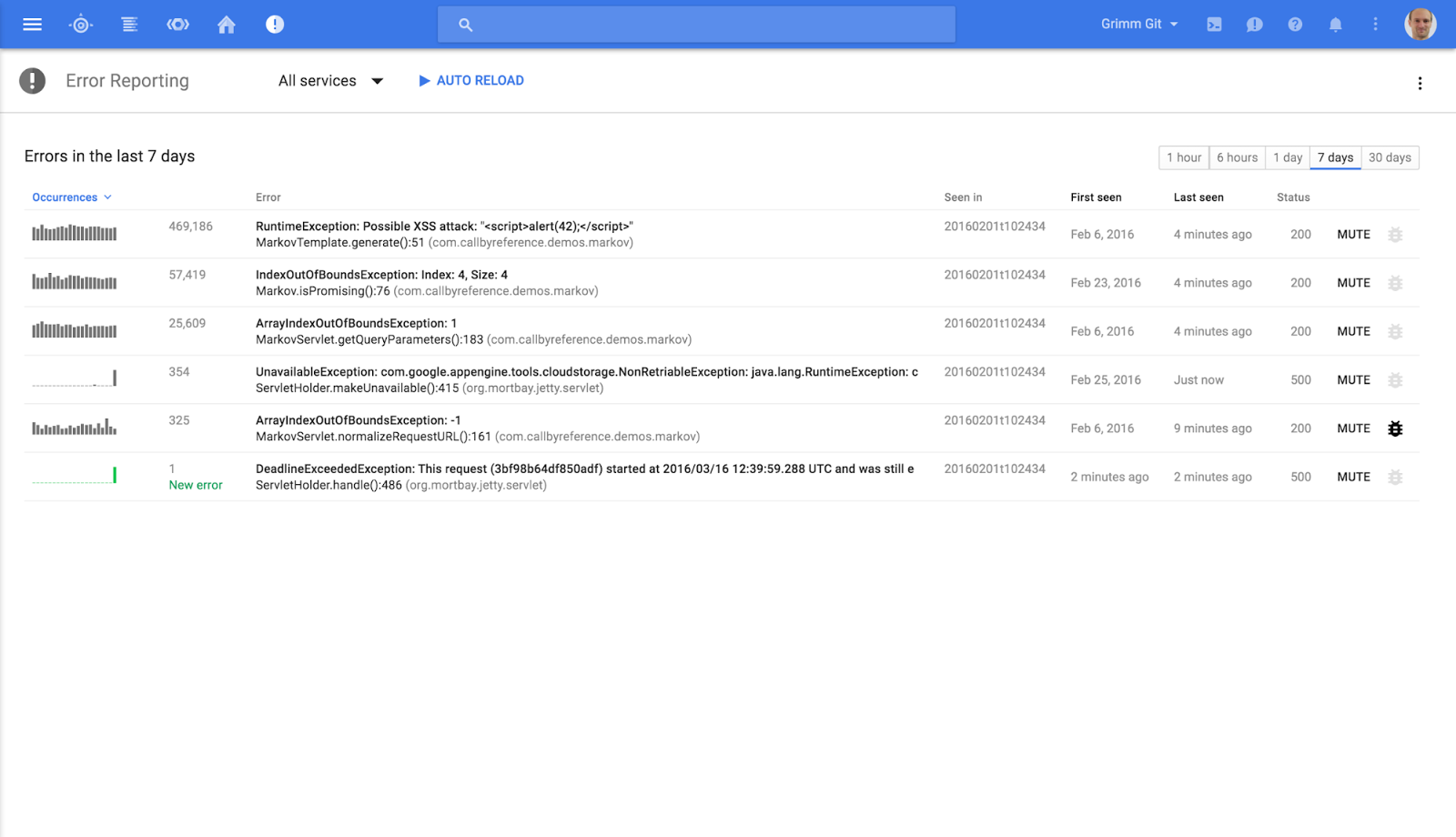The image size is (1456, 837).
Task: Mute the IndexOutOfBoundsException Index 4 error
Action: point(1353,283)
